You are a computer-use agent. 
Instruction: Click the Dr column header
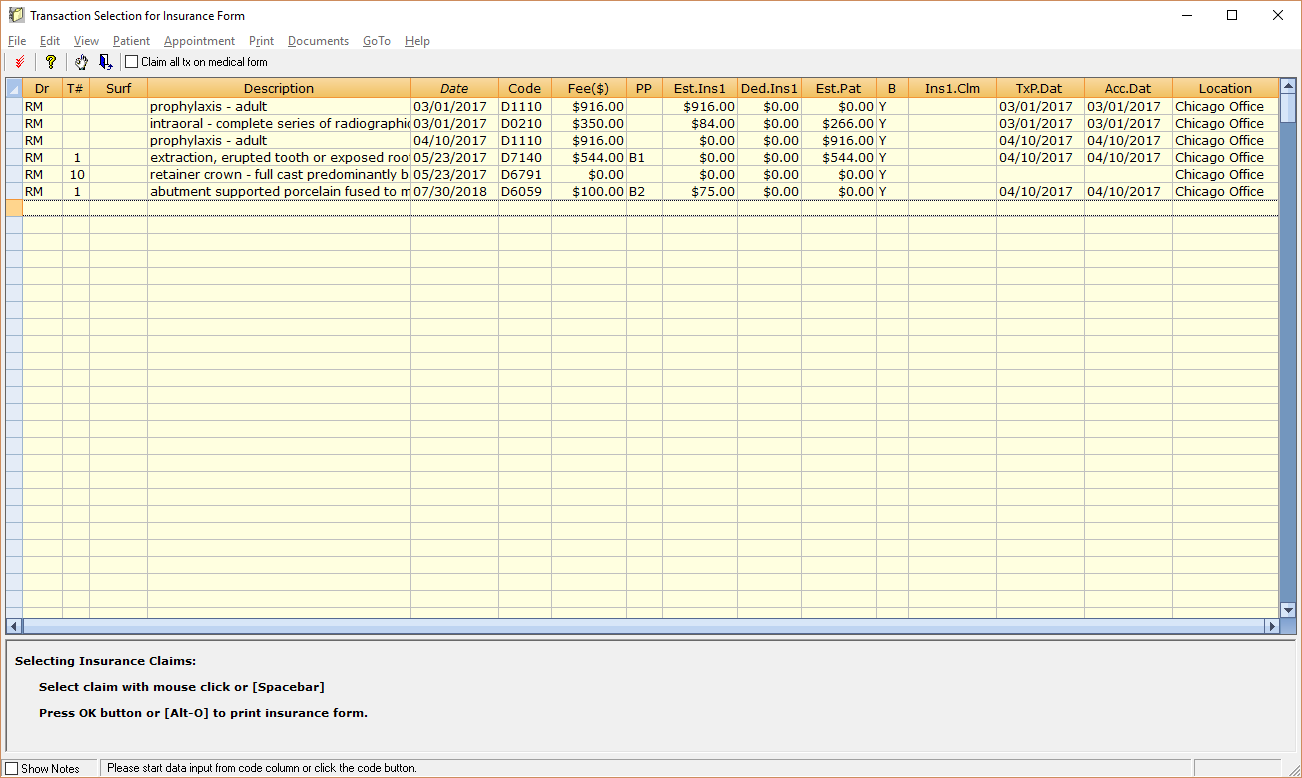point(42,88)
